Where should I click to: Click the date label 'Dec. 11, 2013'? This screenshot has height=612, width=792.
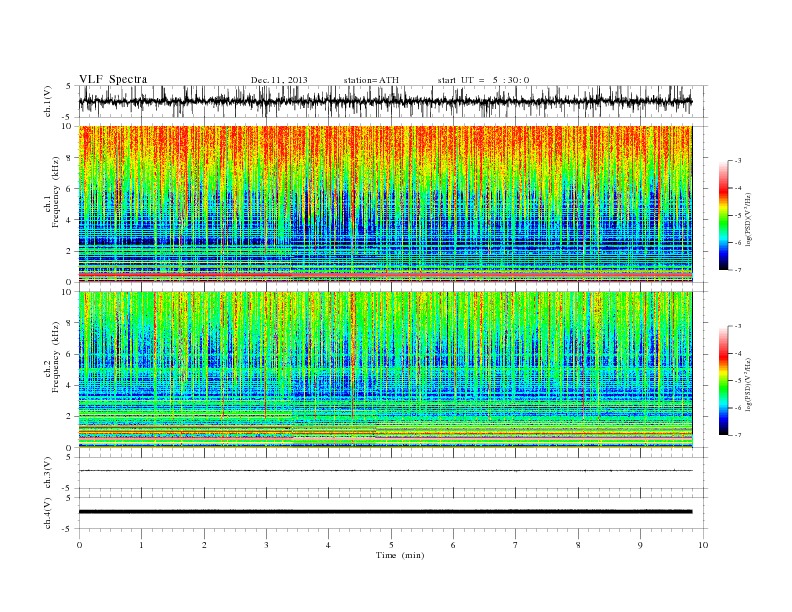(x=279, y=80)
